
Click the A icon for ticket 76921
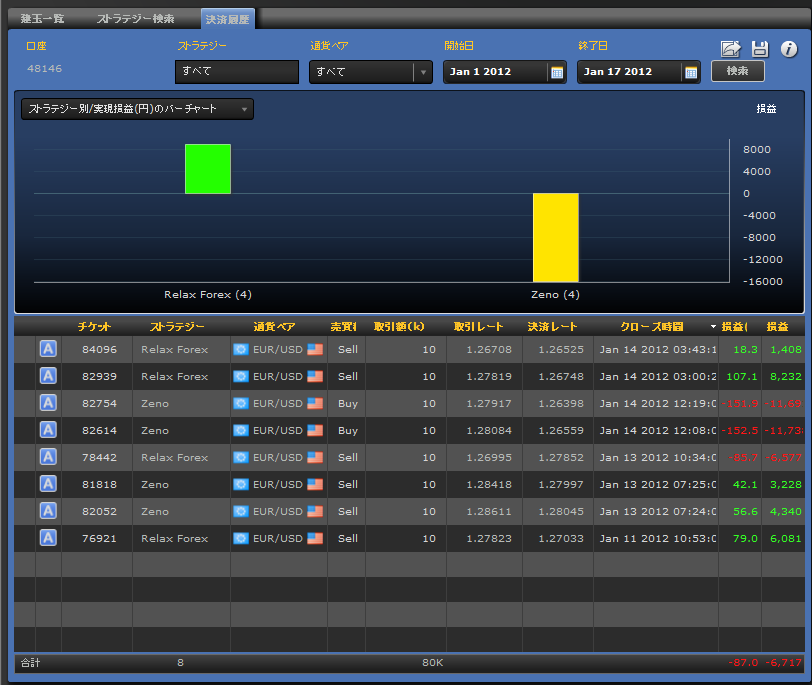pyautogui.click(x=47, y=538)
